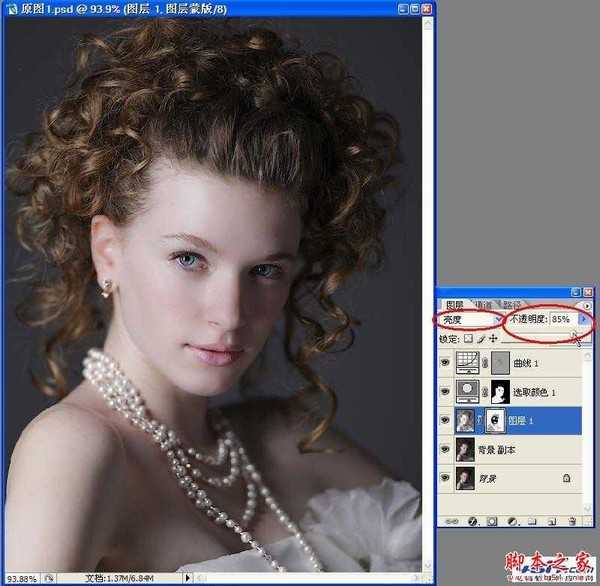
Task: Minimize the 原图1.psd document window
Action: click(x=403, y=9)
